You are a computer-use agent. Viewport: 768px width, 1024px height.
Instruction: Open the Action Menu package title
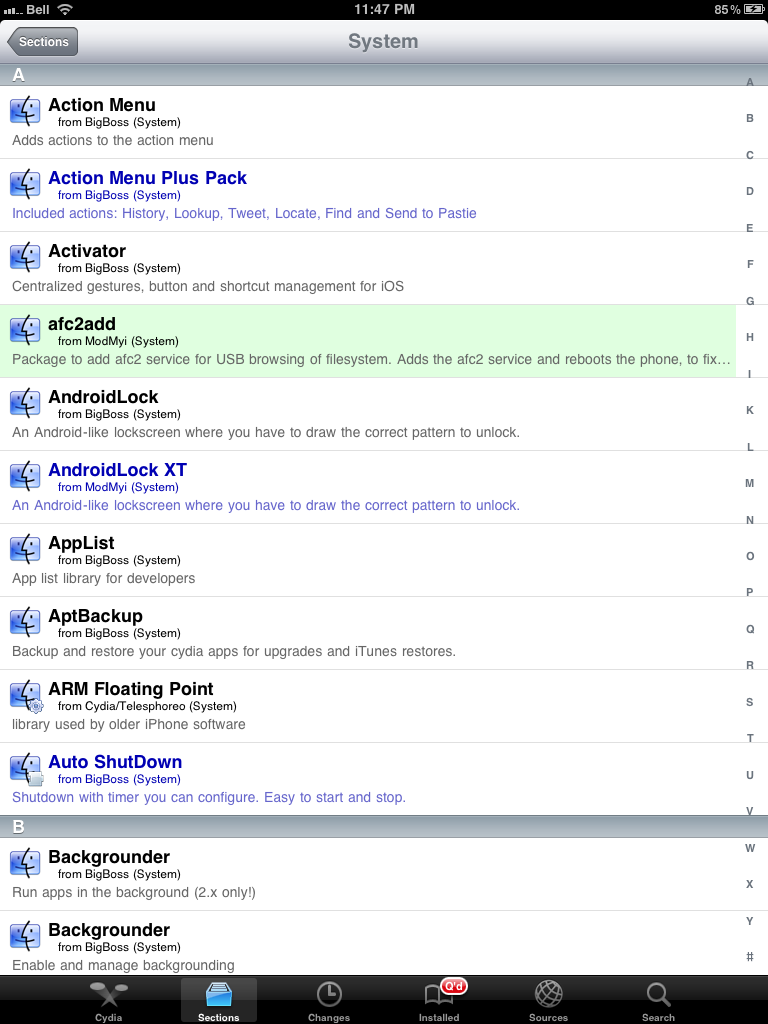tap(102, 105)
